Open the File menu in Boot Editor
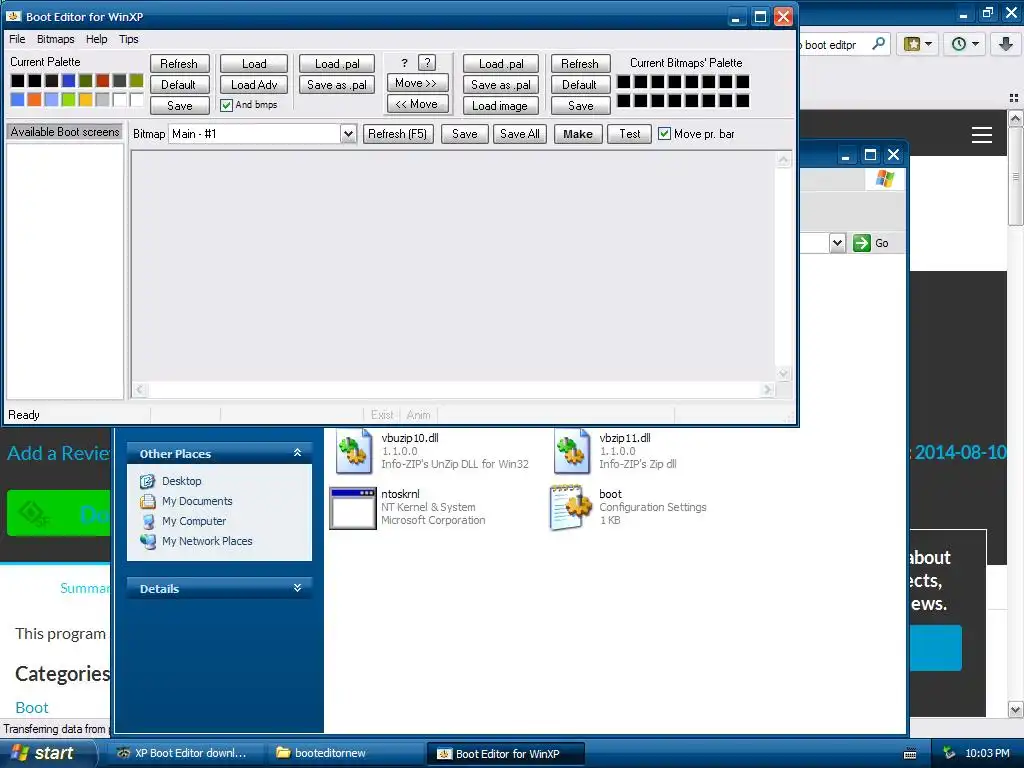The height and width of the screenshot is (768, 1024). (17, 39)
